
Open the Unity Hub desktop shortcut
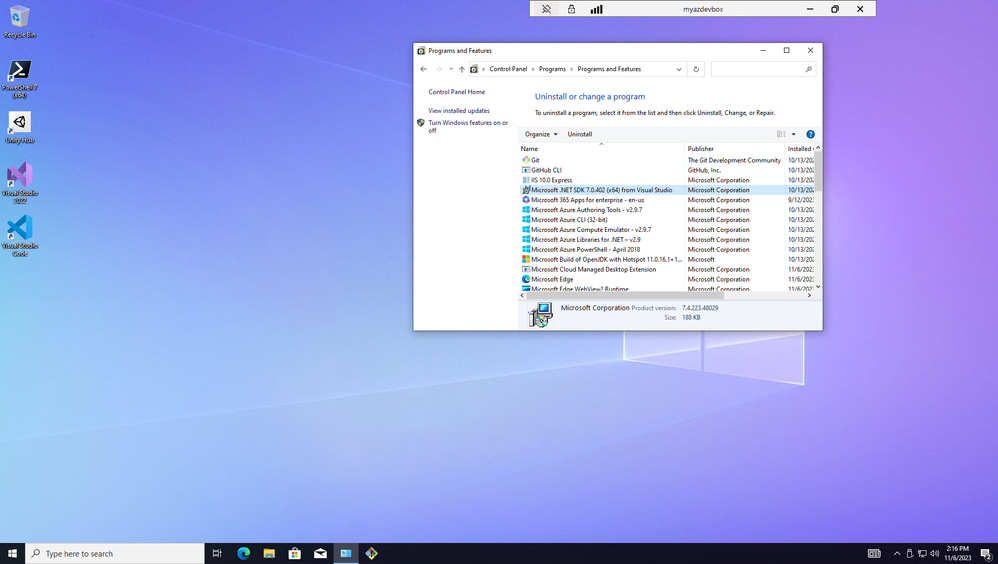pos(19,127)
